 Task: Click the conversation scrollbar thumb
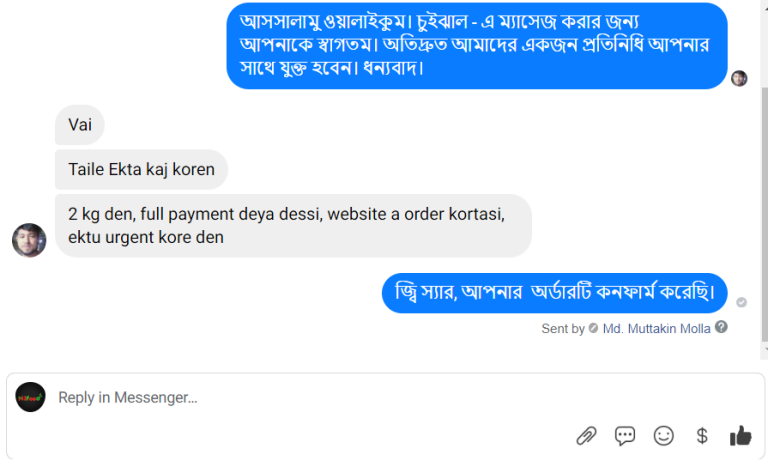point(764,200)
